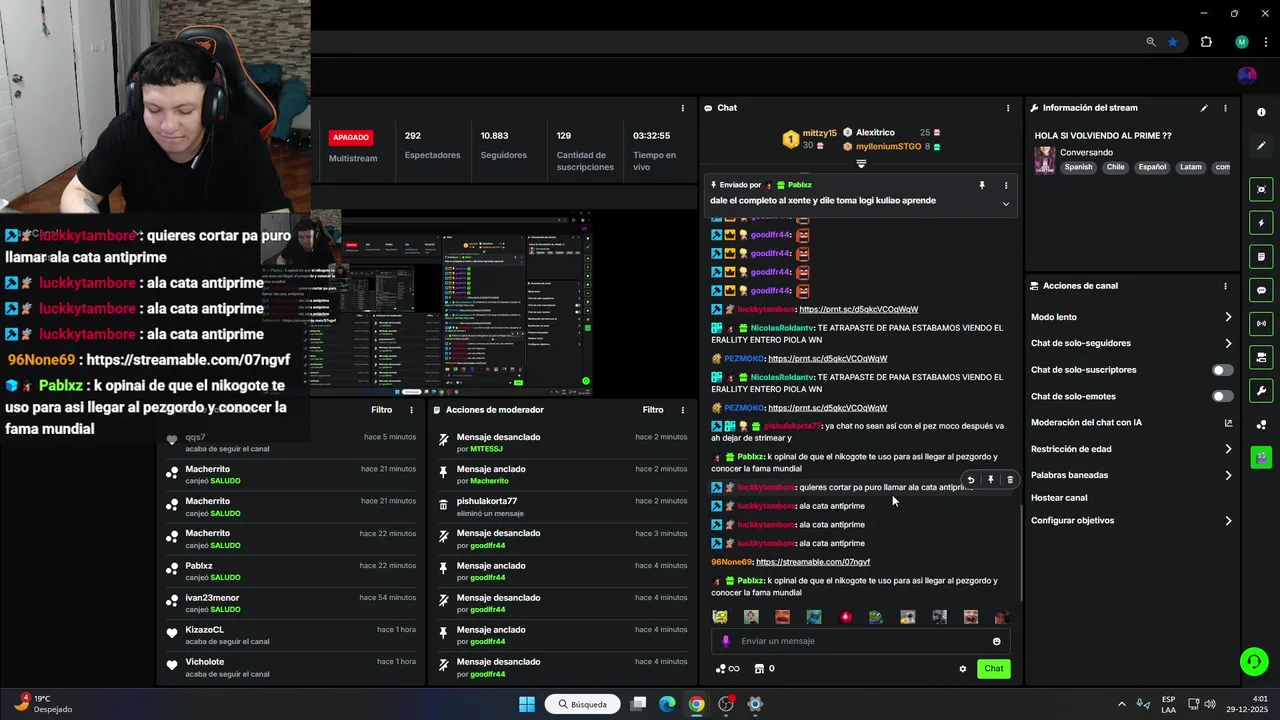
Task: Open Moderación del chat con IA link icon
Action: click(x=1228, y=423)
